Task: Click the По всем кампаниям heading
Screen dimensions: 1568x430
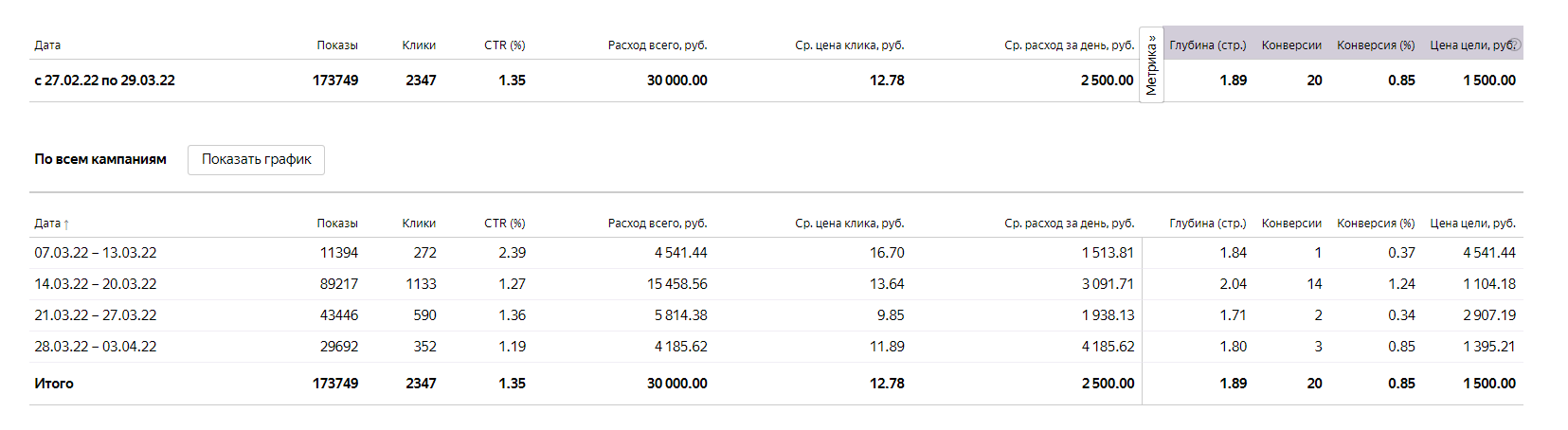Action: pos(100,159)
